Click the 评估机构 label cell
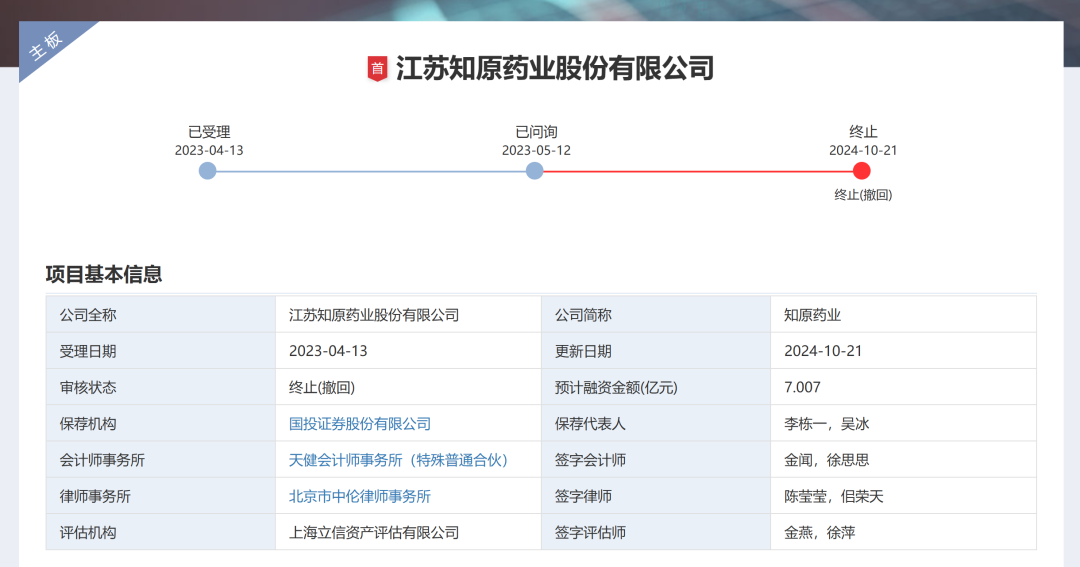 160,533
